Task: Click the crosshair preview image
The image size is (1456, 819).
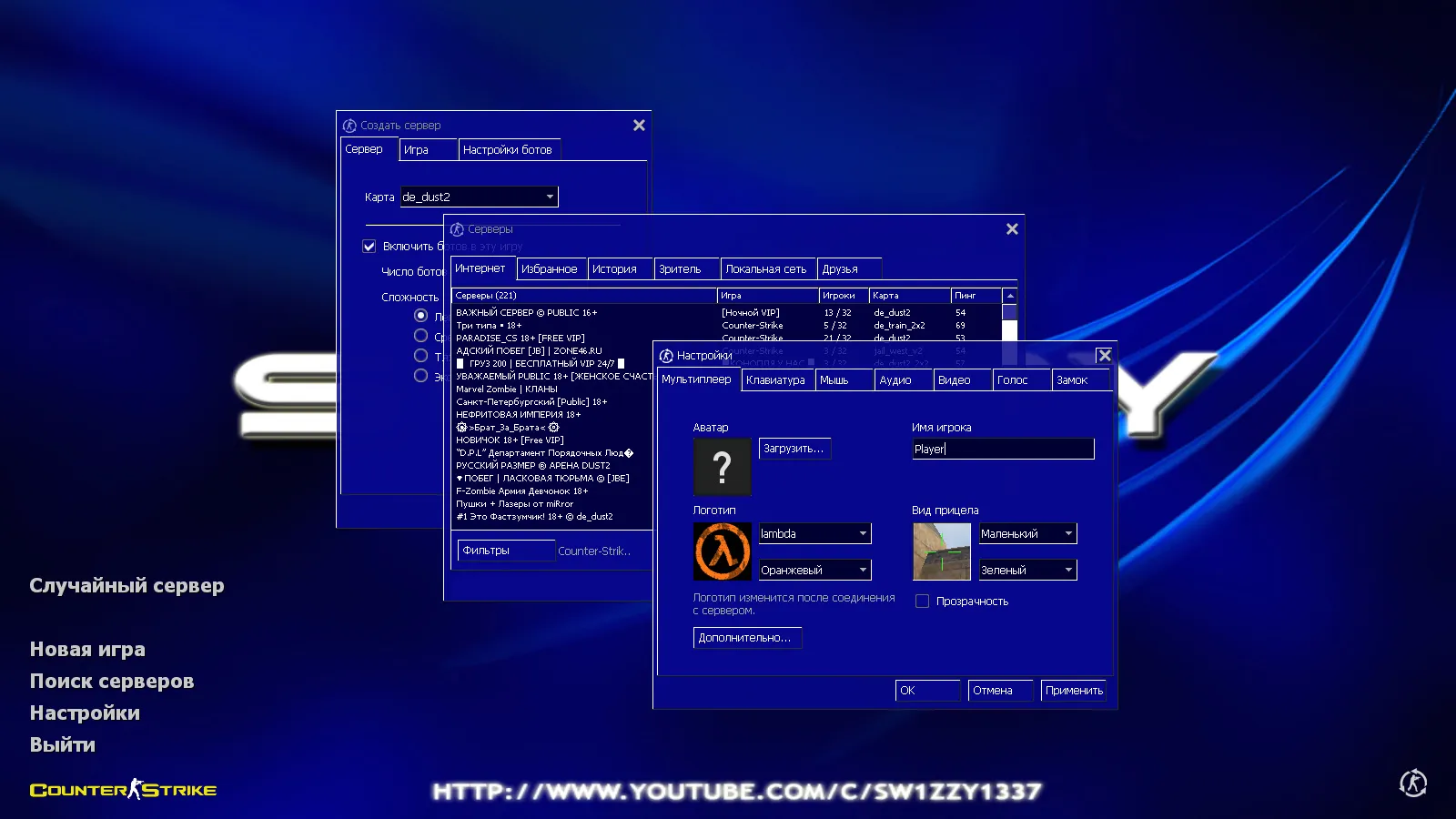Action: pyautogui.click(x=941, y=551)
